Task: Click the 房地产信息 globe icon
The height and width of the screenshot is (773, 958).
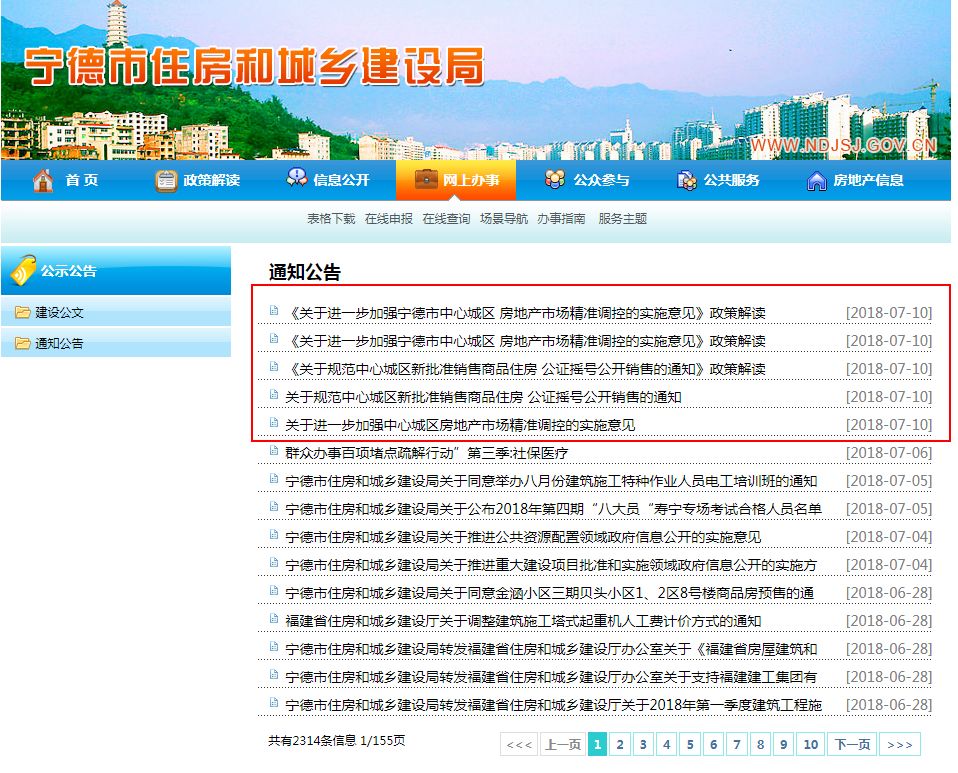Action: pyautogui.click(x=817, y=180)
